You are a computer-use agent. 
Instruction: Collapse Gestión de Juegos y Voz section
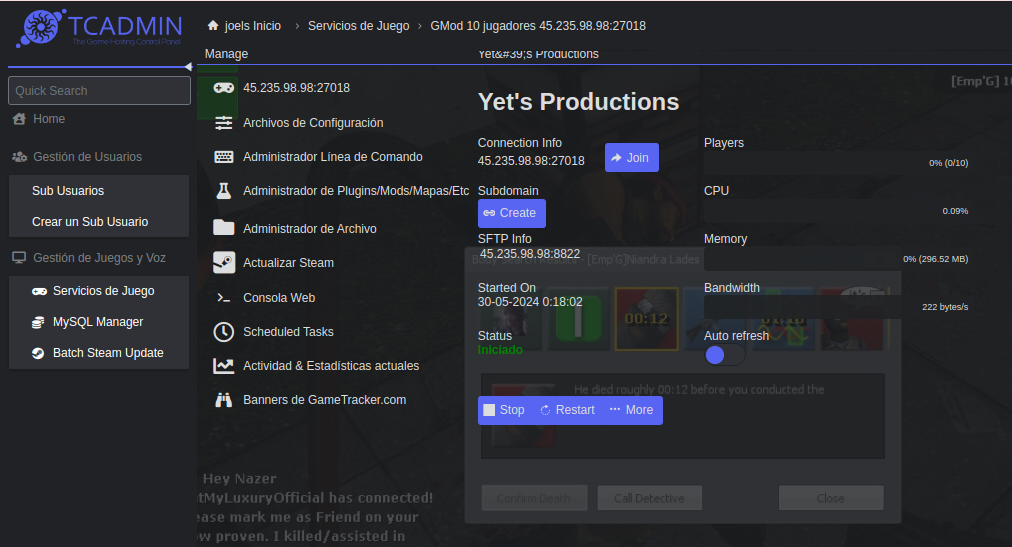click(x=99, y=258)
